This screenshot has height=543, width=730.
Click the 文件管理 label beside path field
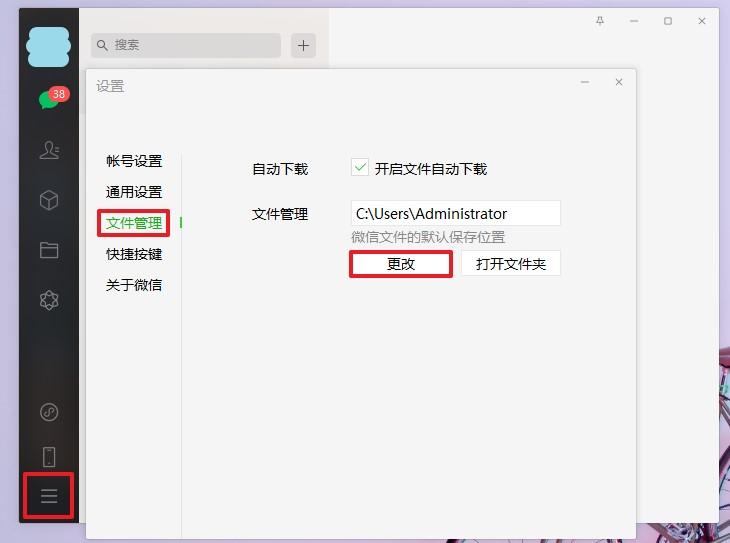[280, 214]
